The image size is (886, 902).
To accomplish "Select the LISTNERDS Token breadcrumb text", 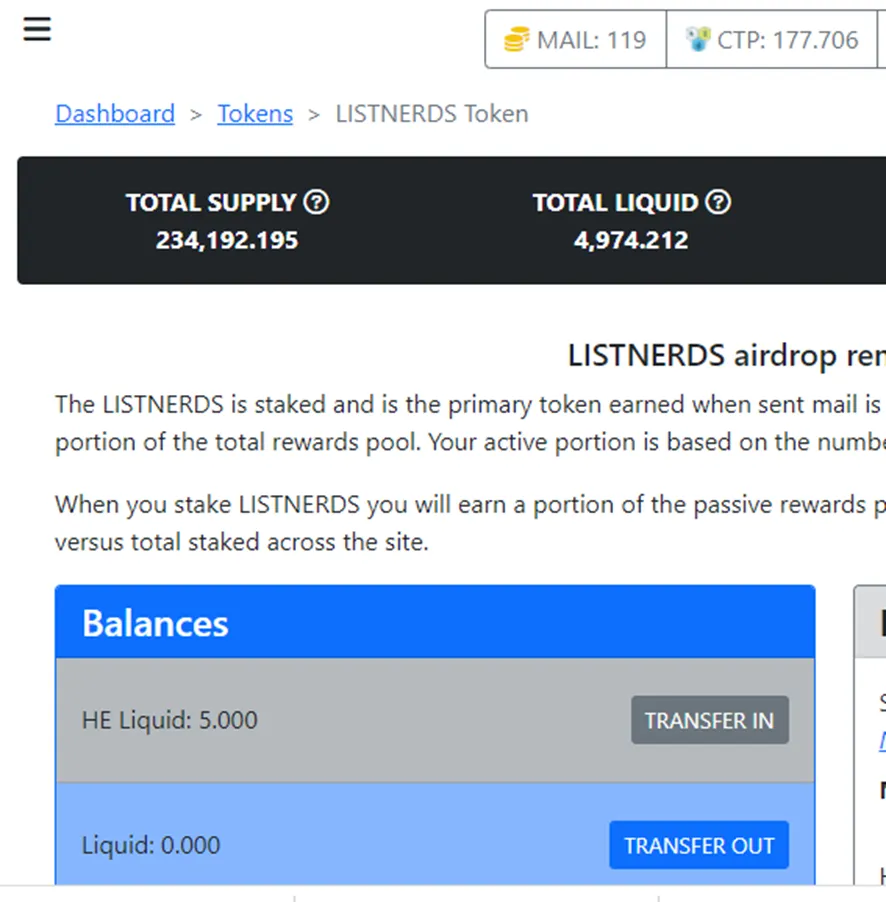I will [432, 113].
